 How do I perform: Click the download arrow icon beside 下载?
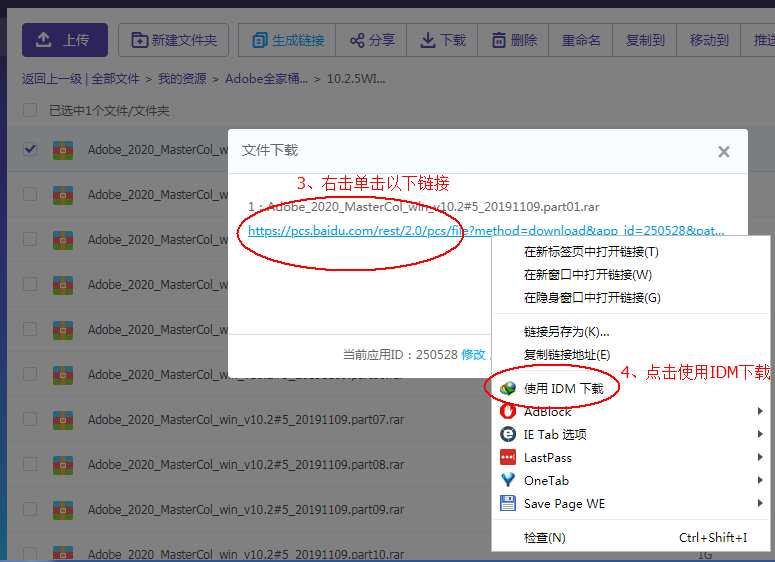pyautogui.click(x=428, y=40)
